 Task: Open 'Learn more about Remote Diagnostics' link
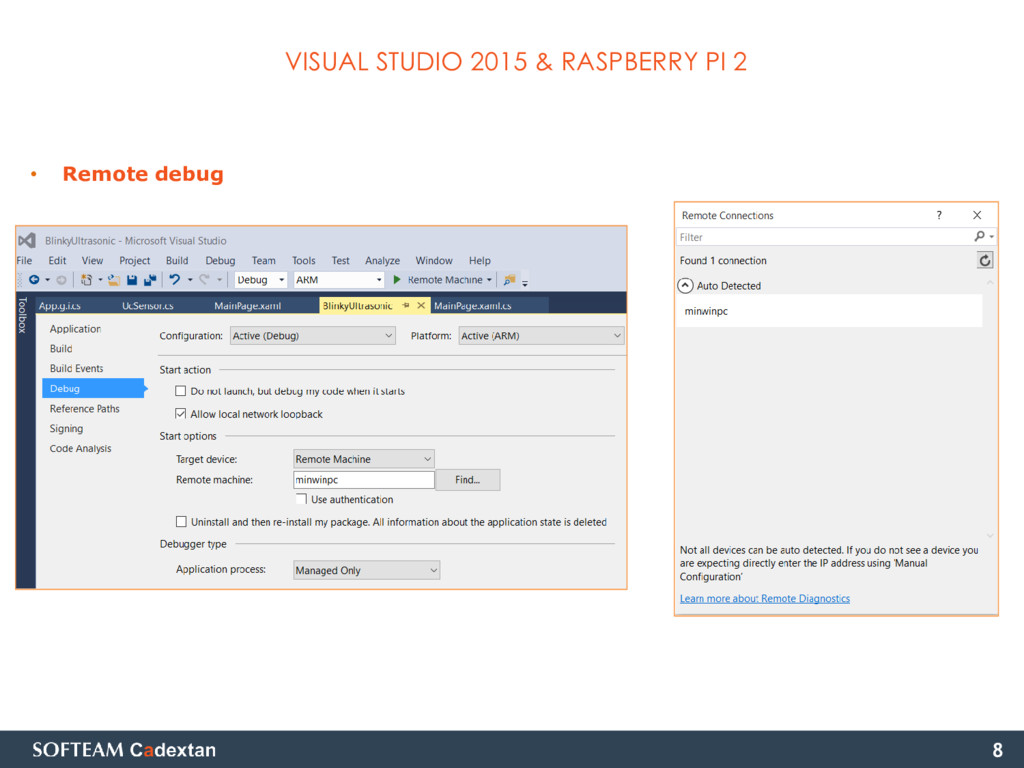point(765,598)
